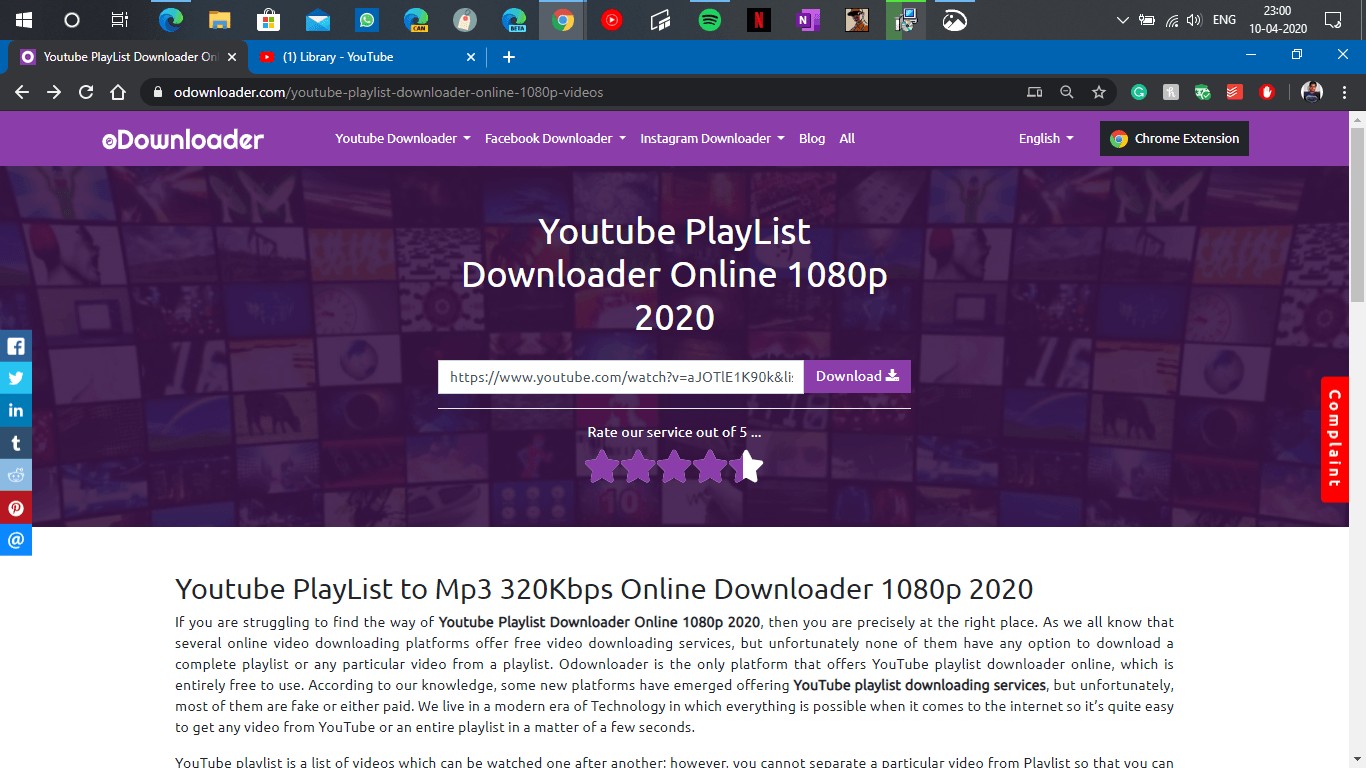Viewport: 1366px width, 768px height.
Task: Open the All menu item
Action: [x=847, y=139]
